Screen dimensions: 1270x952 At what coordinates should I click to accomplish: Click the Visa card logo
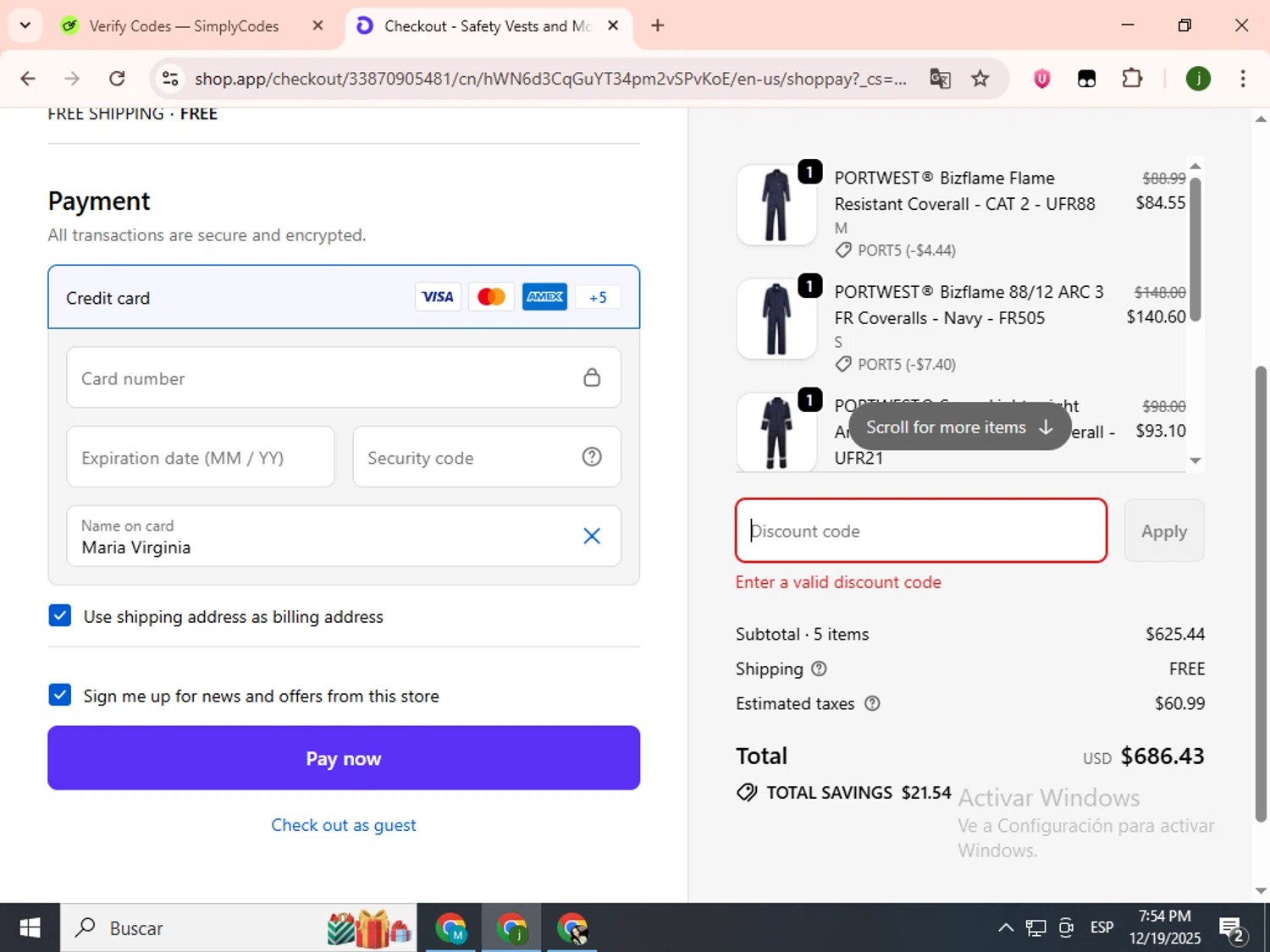pyautogui.click(x=438, y=297)
